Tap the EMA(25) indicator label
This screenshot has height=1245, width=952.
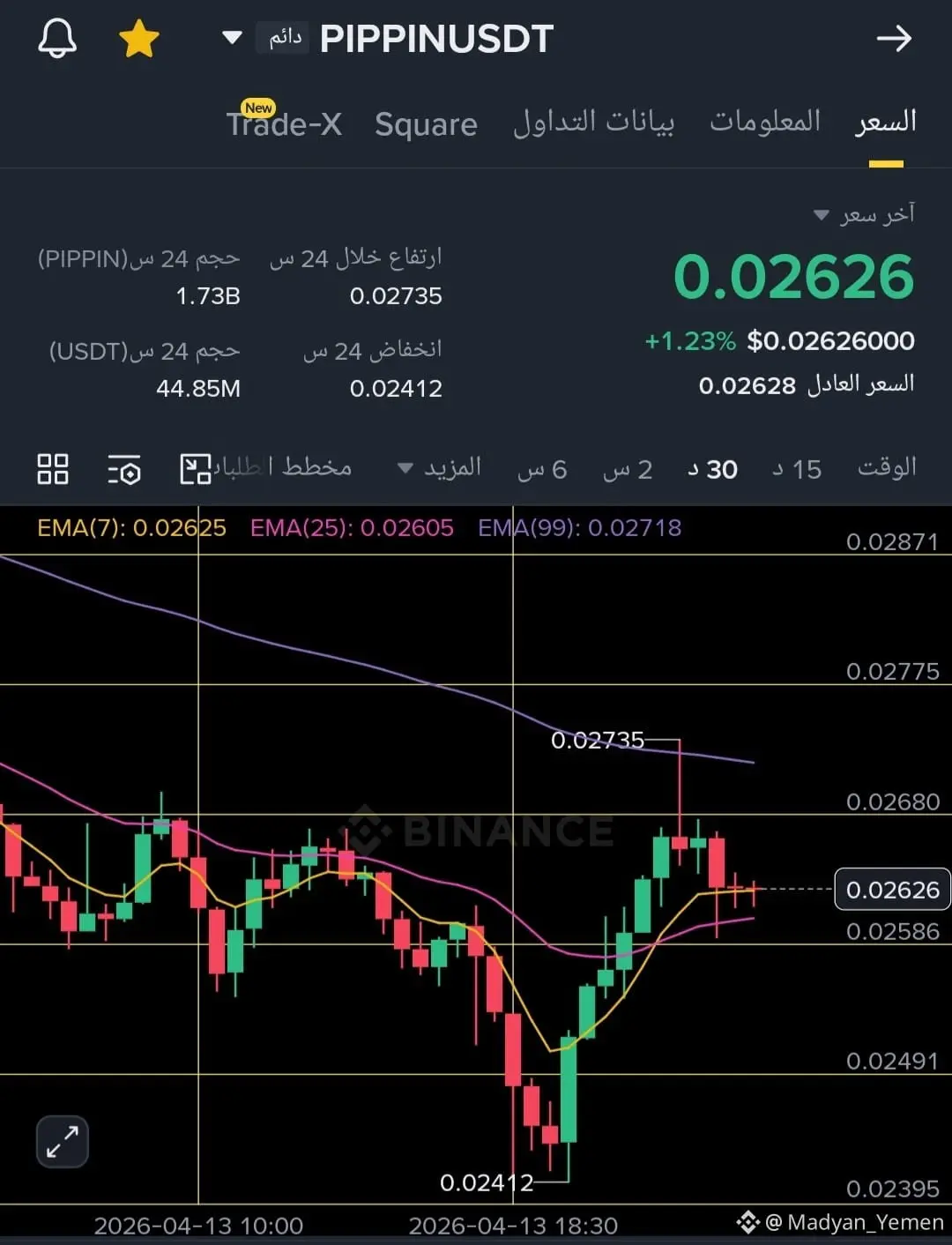352,528
